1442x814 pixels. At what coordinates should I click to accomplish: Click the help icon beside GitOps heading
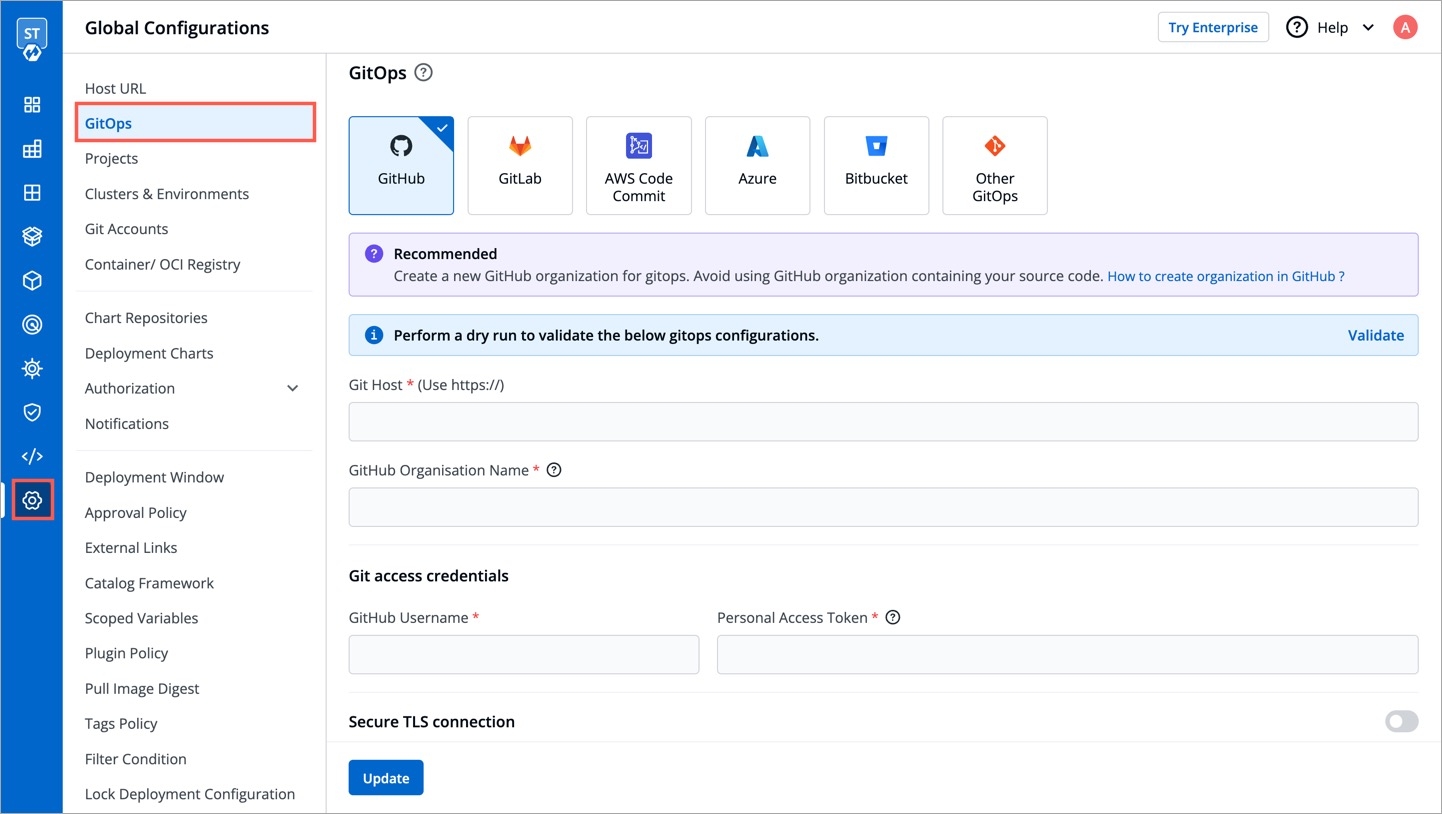(x=423, y=72)
